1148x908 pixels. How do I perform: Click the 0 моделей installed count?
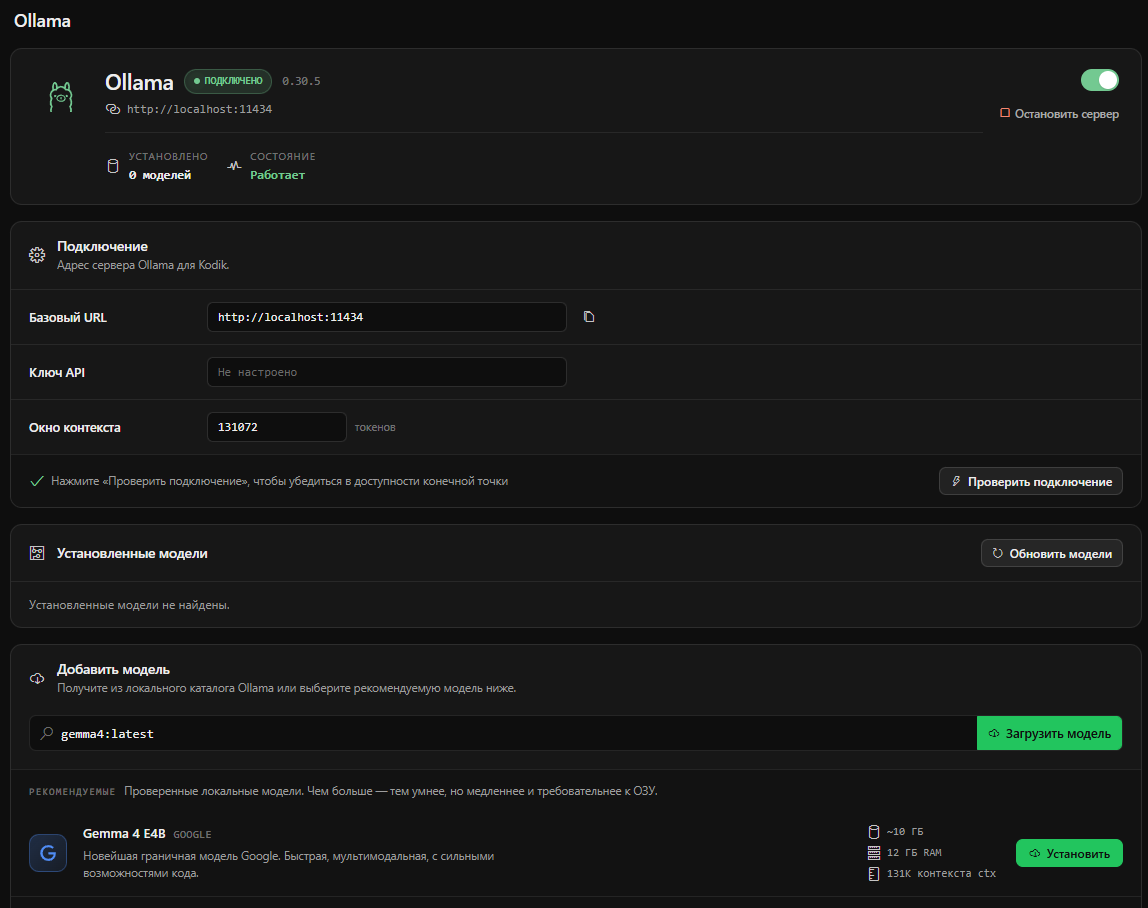point(160,175)
